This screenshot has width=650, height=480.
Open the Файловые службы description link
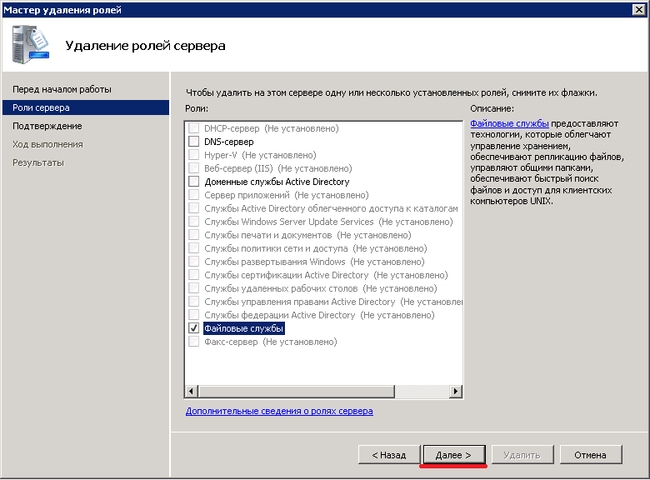[509, 124]
